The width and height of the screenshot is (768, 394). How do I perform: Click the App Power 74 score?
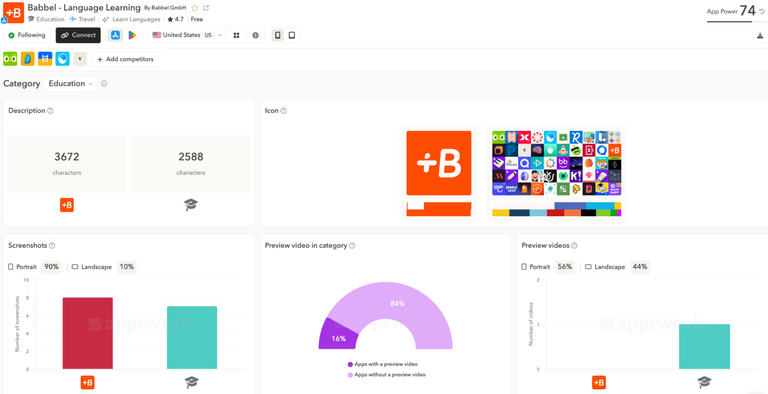coord(747,11)
